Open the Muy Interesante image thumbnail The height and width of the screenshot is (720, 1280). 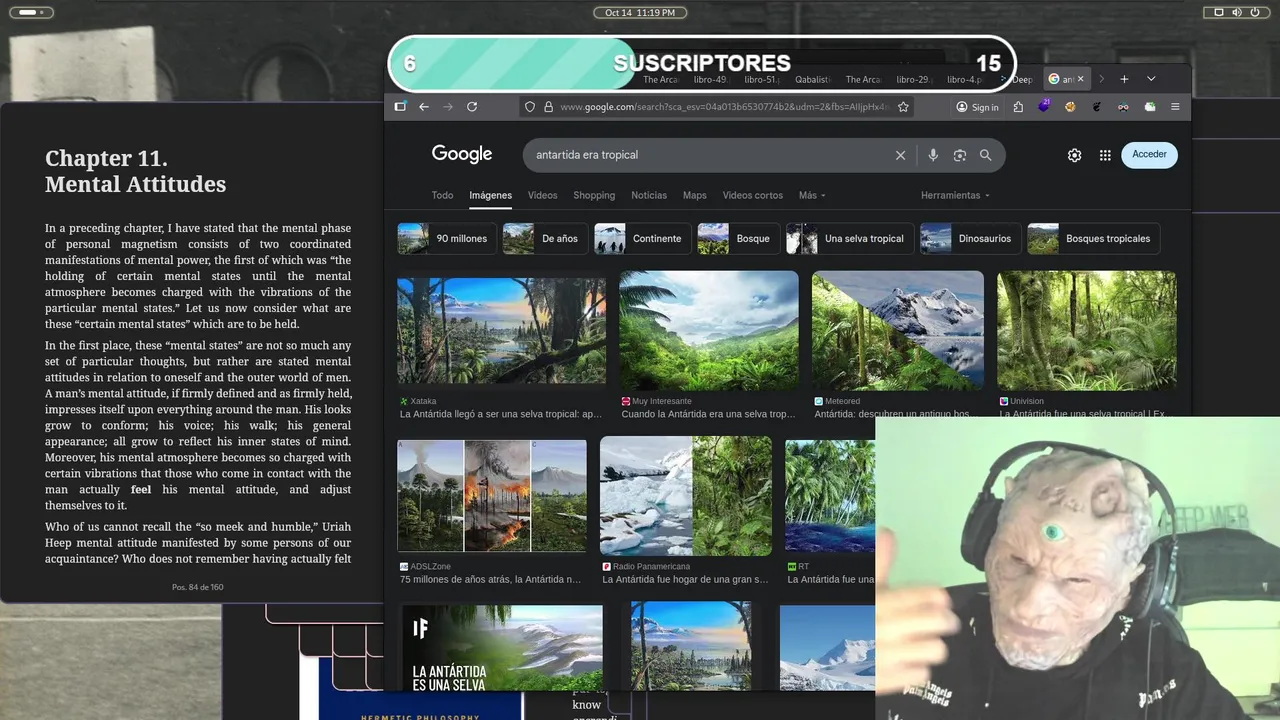(x=709, y=331)
